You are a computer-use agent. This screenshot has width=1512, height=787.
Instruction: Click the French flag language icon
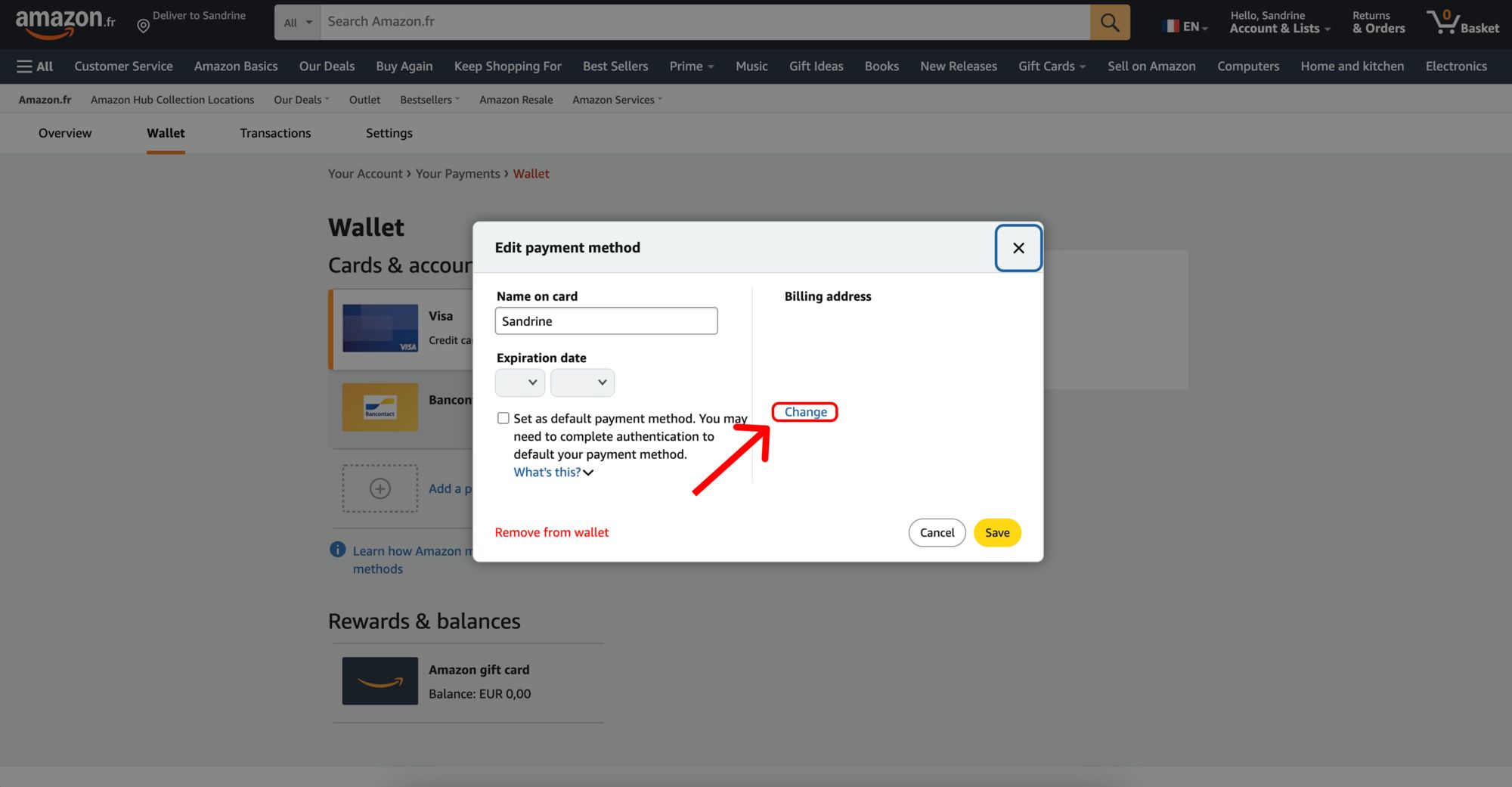tap(1170, 26)
